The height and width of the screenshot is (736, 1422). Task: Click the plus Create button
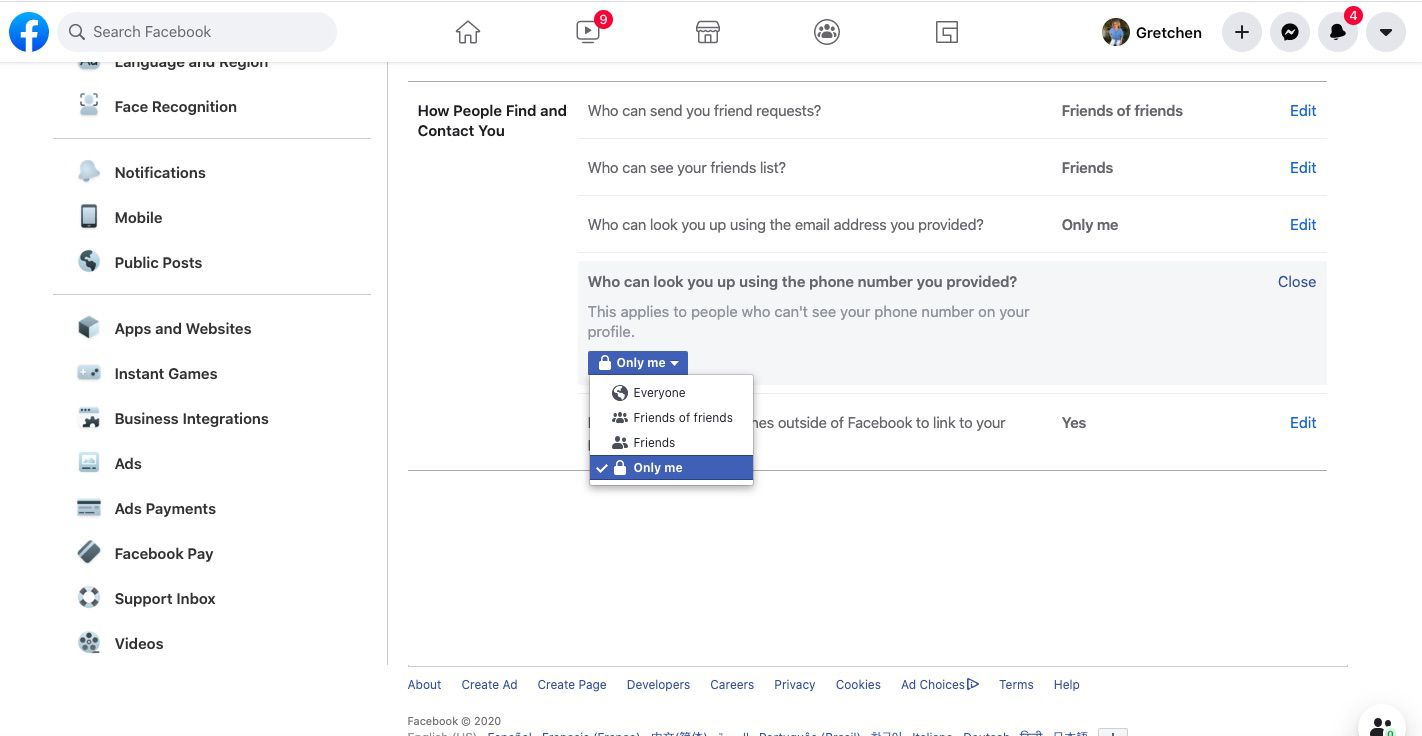1242,32
